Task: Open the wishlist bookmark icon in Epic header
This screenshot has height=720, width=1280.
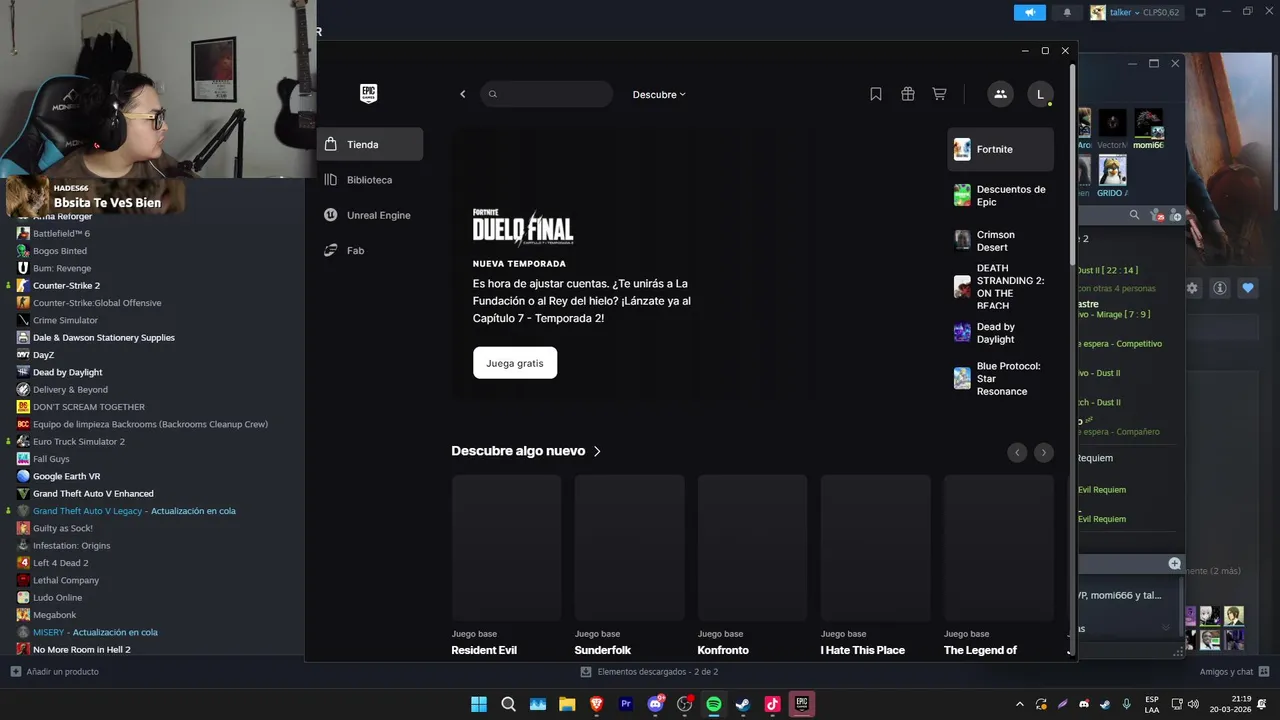Action: click(x=876, y=94)
